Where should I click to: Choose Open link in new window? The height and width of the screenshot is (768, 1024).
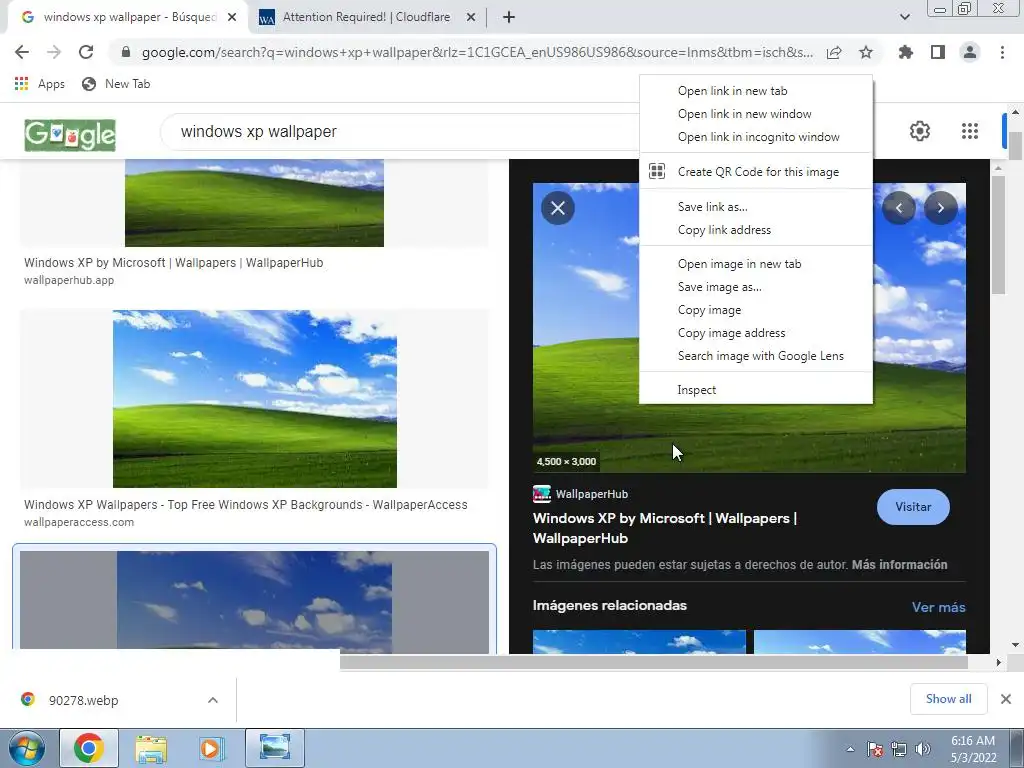[756, 114]
